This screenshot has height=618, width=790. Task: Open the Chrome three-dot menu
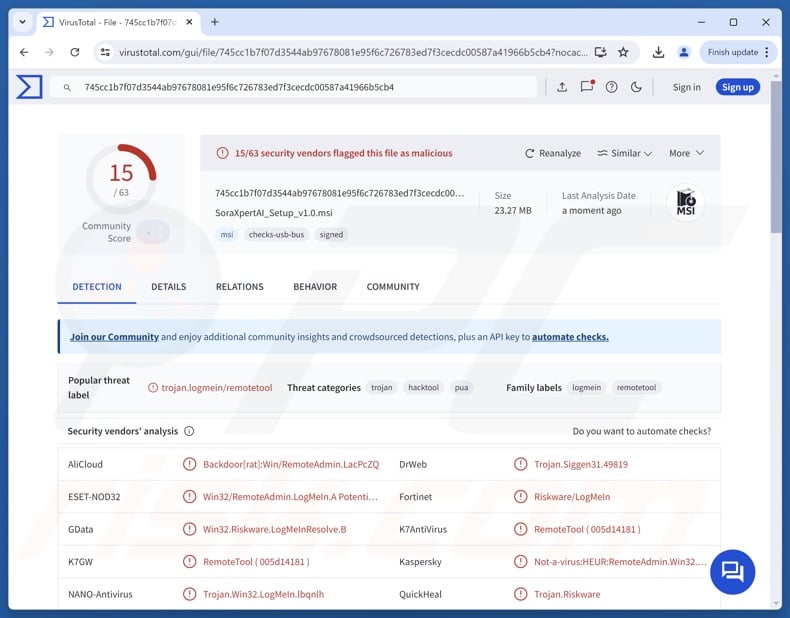[x=767, y=52]
